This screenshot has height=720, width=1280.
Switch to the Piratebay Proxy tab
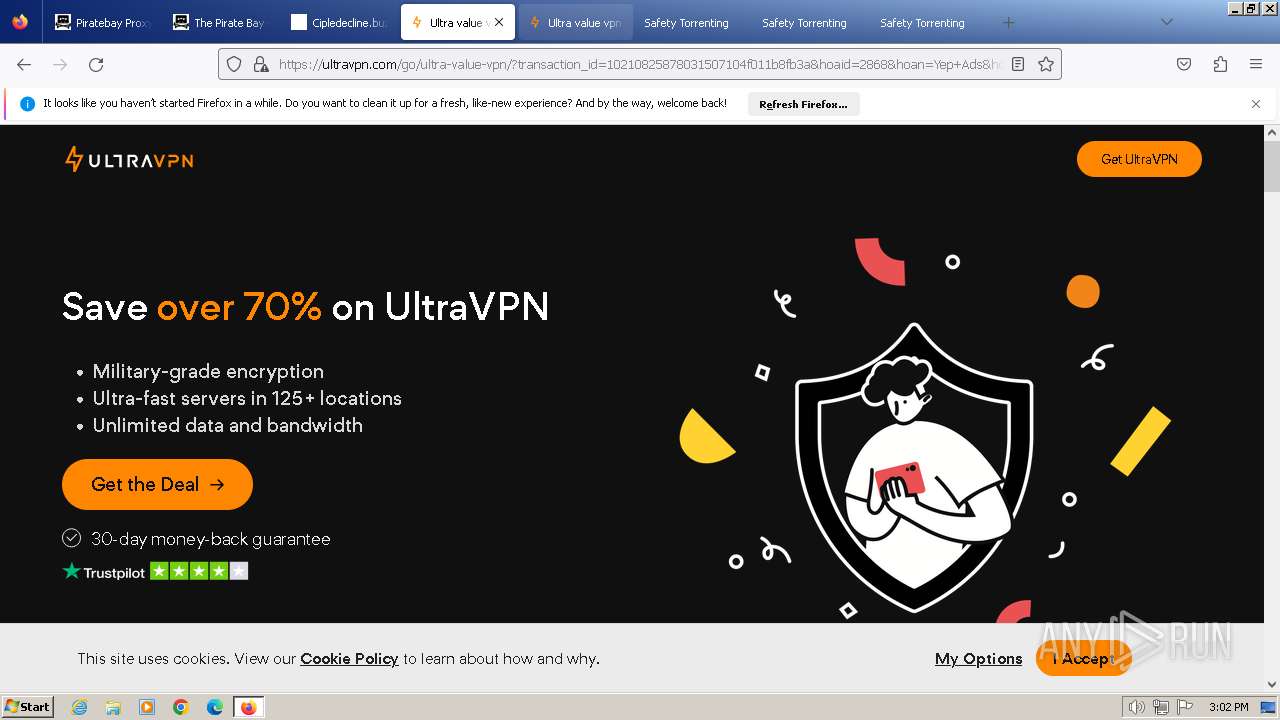(103, 22)
